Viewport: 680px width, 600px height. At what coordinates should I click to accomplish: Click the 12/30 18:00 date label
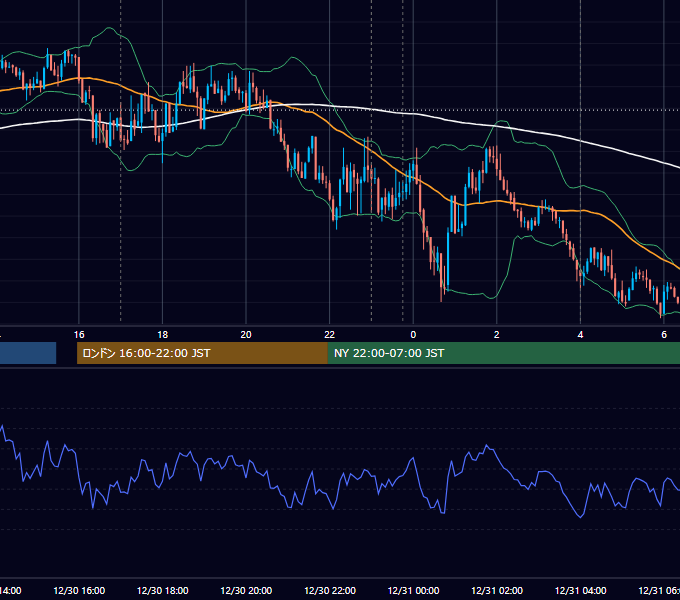(x=163, y=590)
